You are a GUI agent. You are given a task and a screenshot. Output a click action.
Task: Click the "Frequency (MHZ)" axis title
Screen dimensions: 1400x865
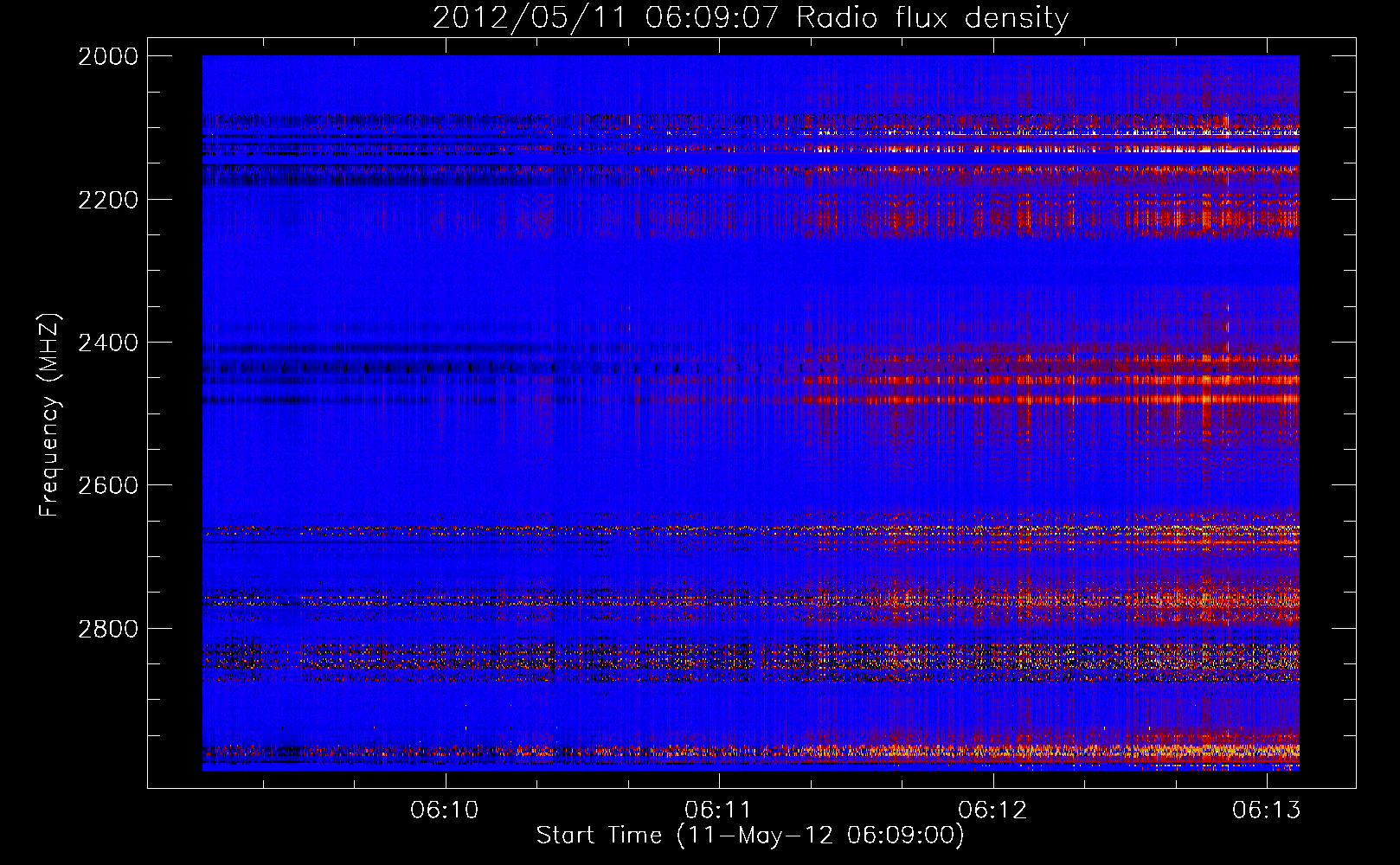pos(50,415)
